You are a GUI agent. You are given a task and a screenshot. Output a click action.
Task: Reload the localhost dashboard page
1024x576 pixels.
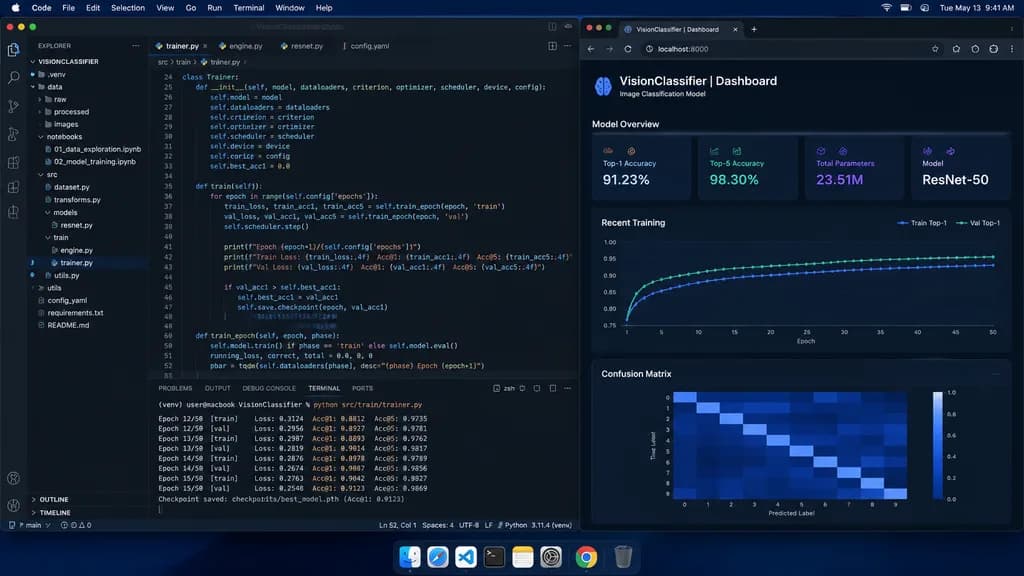point(628,49)
